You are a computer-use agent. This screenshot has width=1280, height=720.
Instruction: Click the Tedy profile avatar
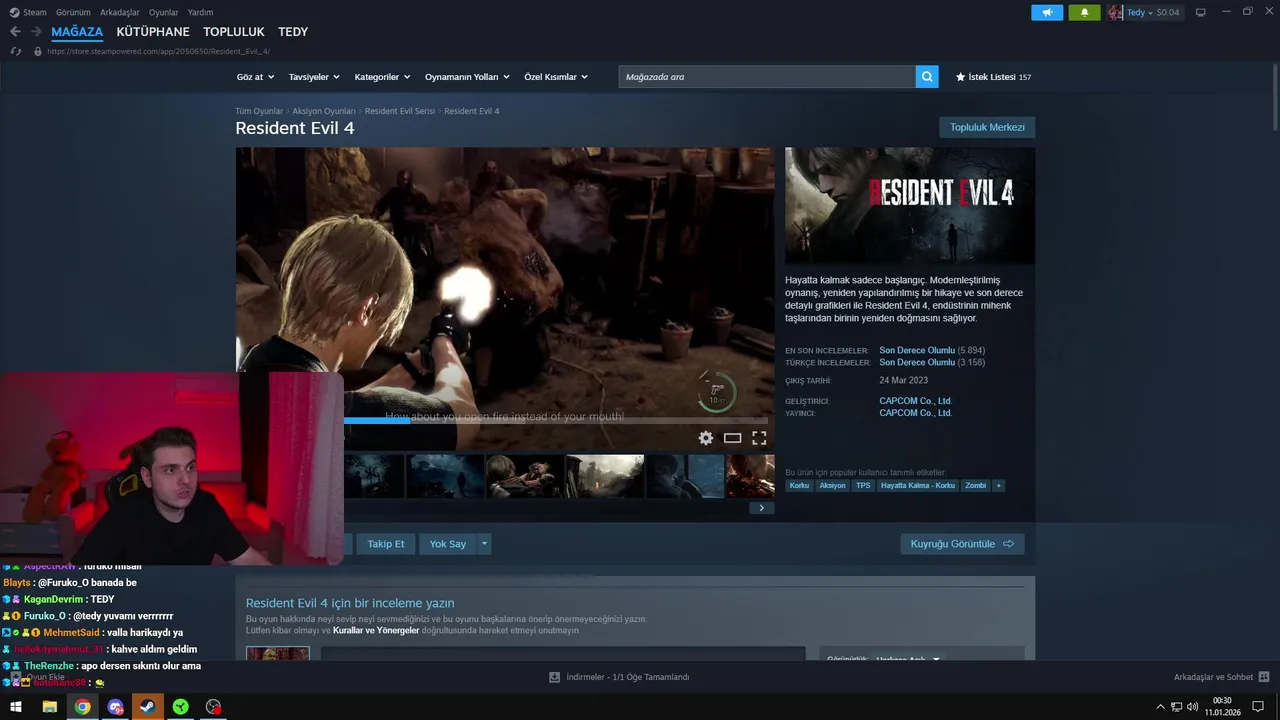[x=1115, y=12]
